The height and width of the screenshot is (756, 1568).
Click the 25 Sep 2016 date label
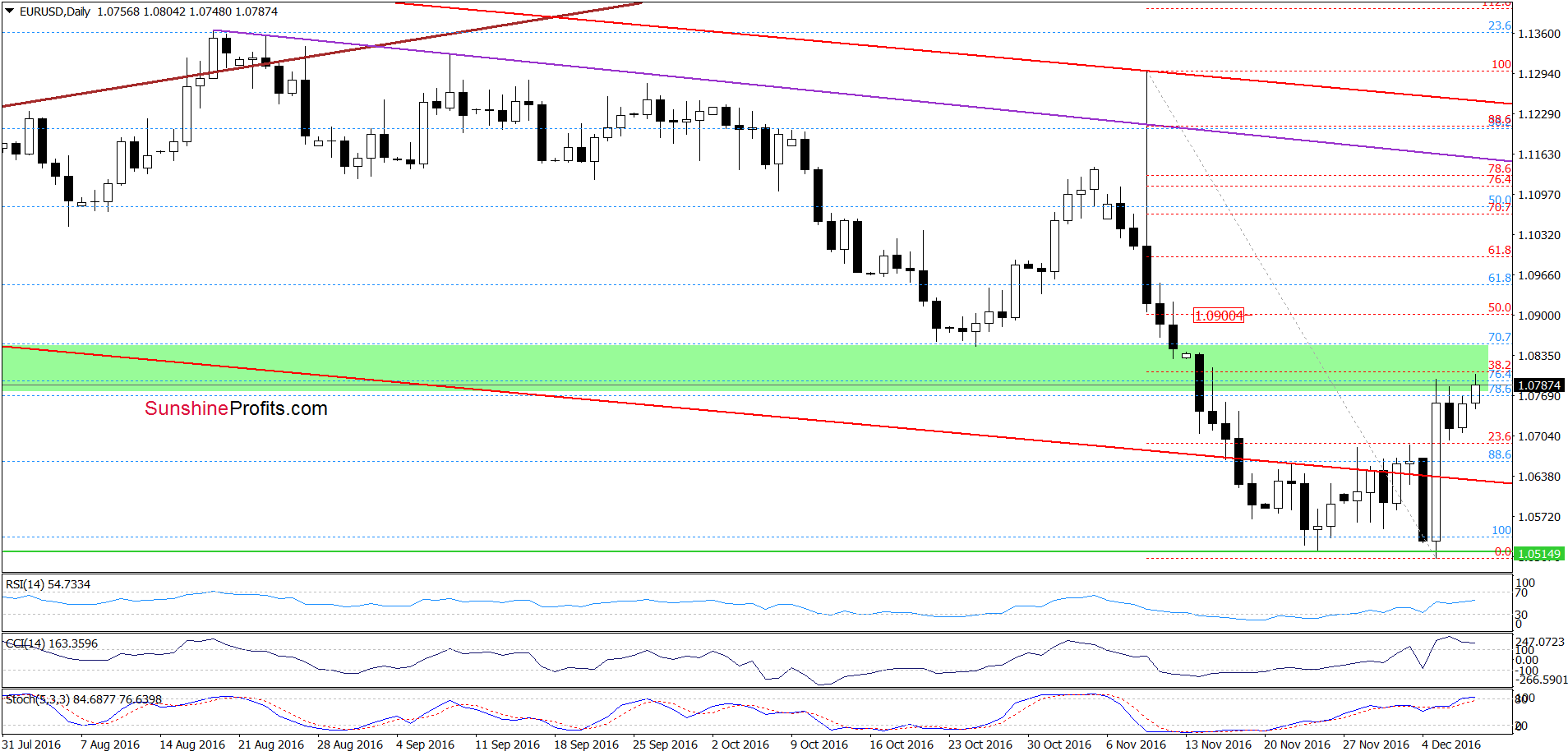tap(665, 744)
